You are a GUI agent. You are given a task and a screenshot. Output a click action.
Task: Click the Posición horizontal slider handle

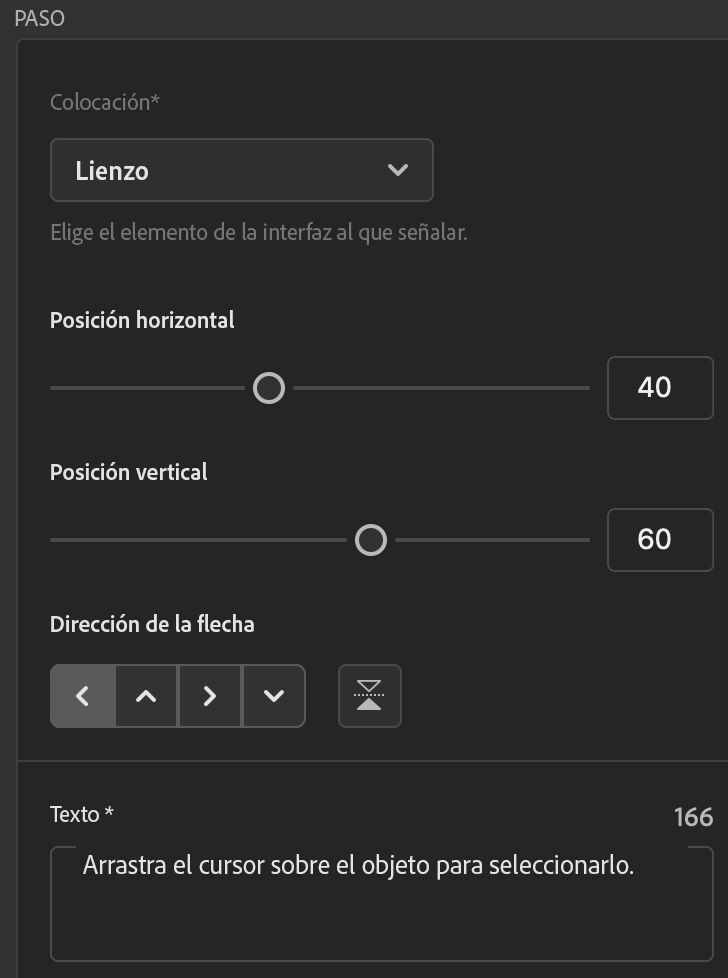[269, 388]
